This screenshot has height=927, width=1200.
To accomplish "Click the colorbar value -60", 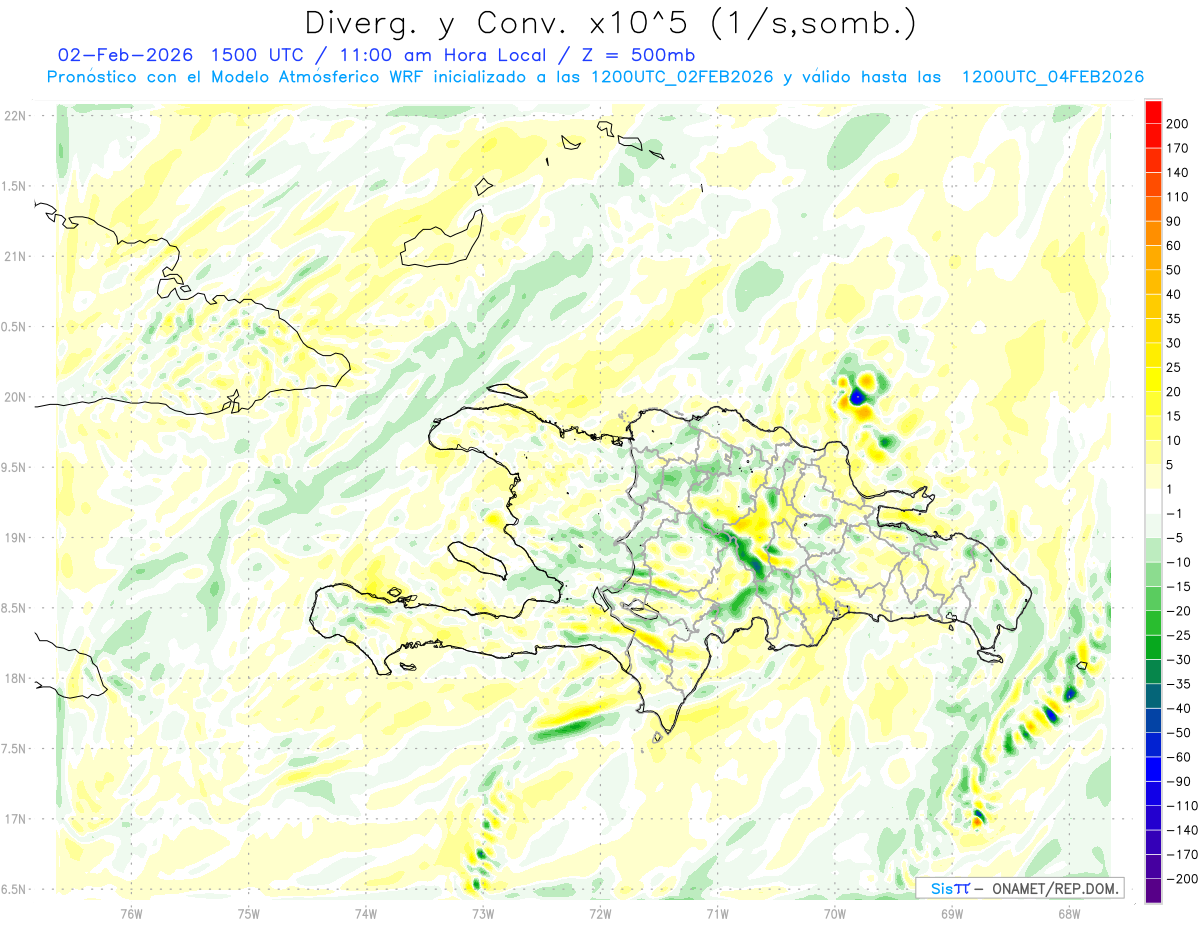I will point(1180,758).
